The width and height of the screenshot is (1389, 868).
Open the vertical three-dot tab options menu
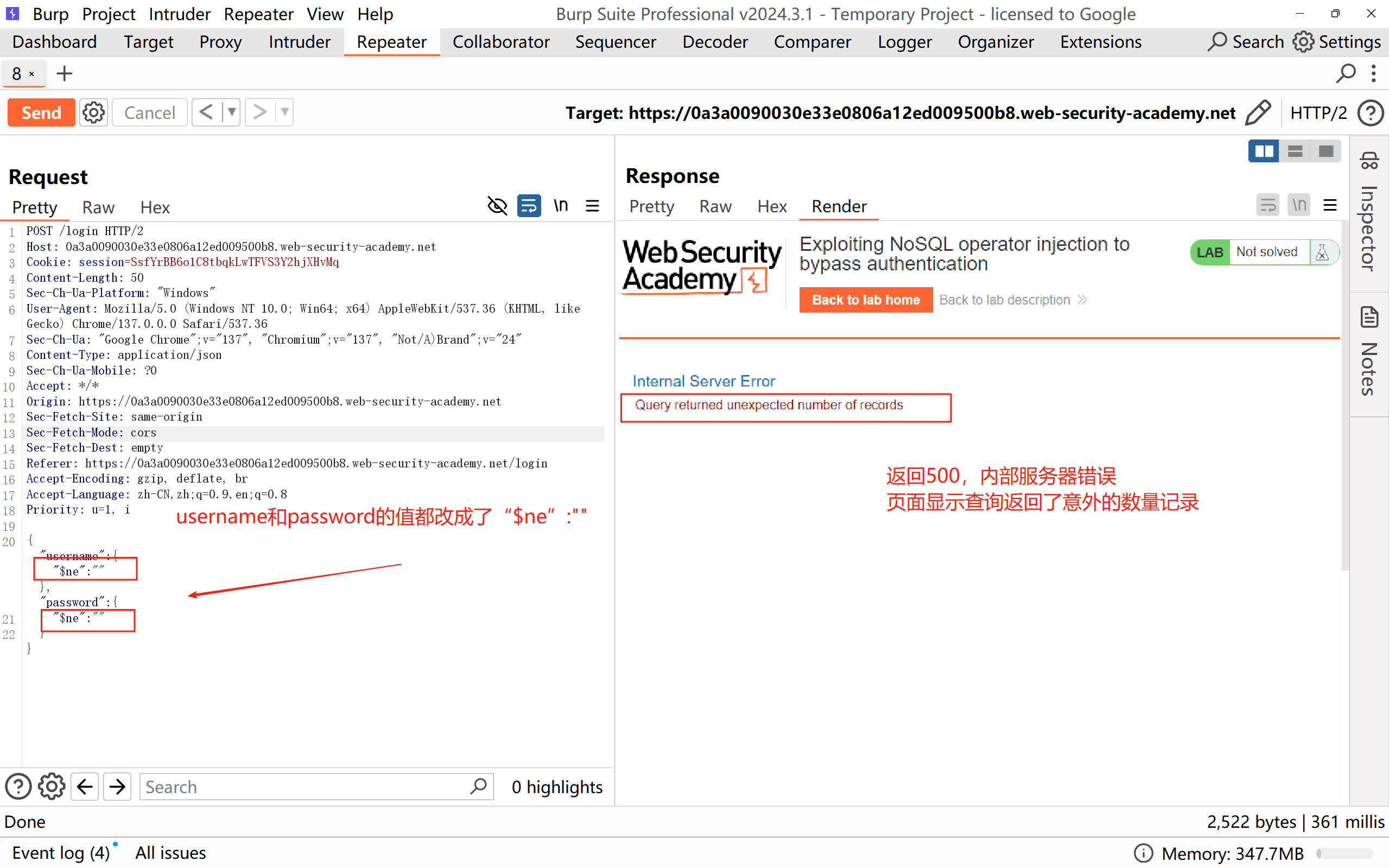1373,73
